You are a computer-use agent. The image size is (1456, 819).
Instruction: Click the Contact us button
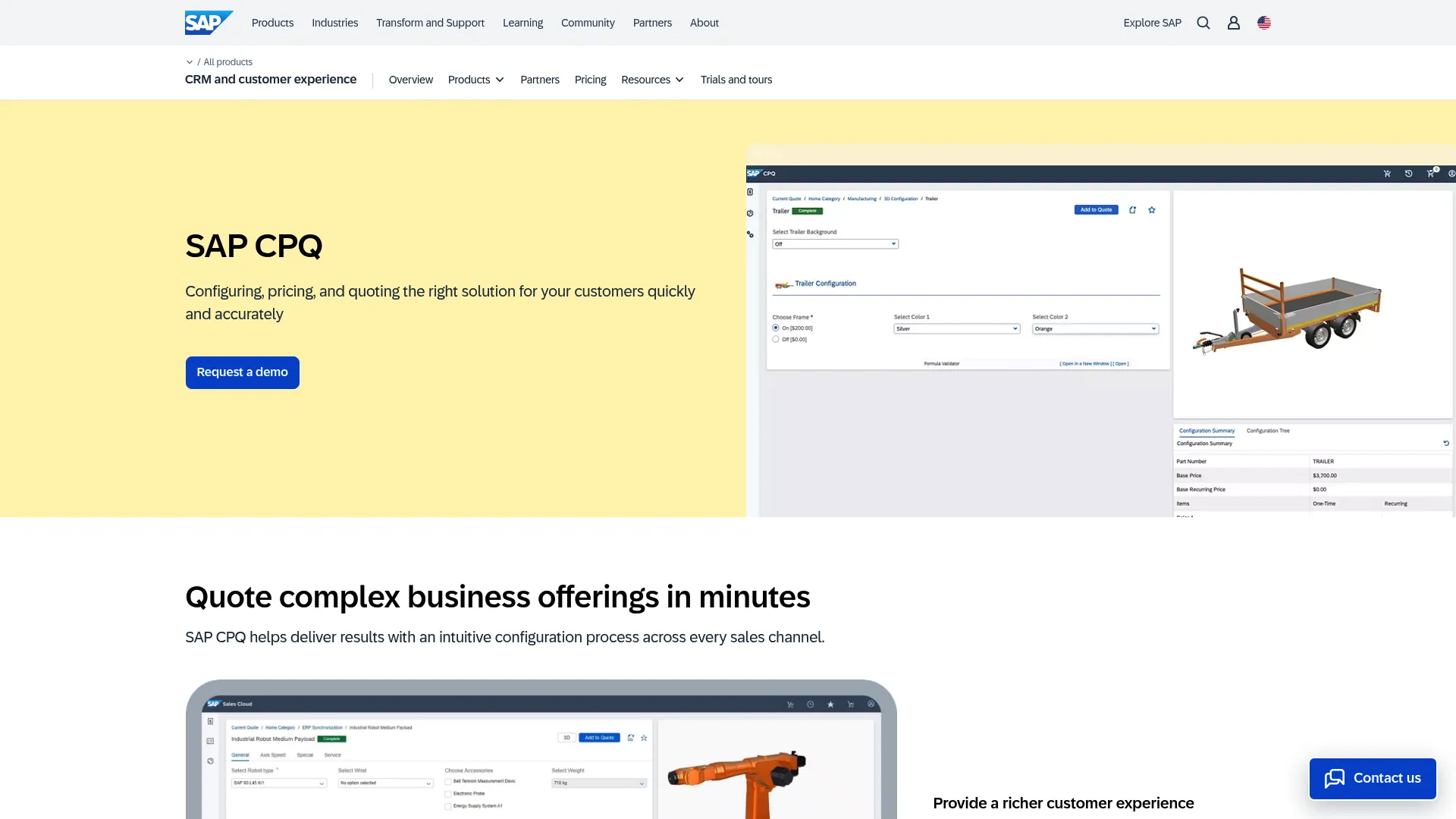click(x=1373, y=779)
